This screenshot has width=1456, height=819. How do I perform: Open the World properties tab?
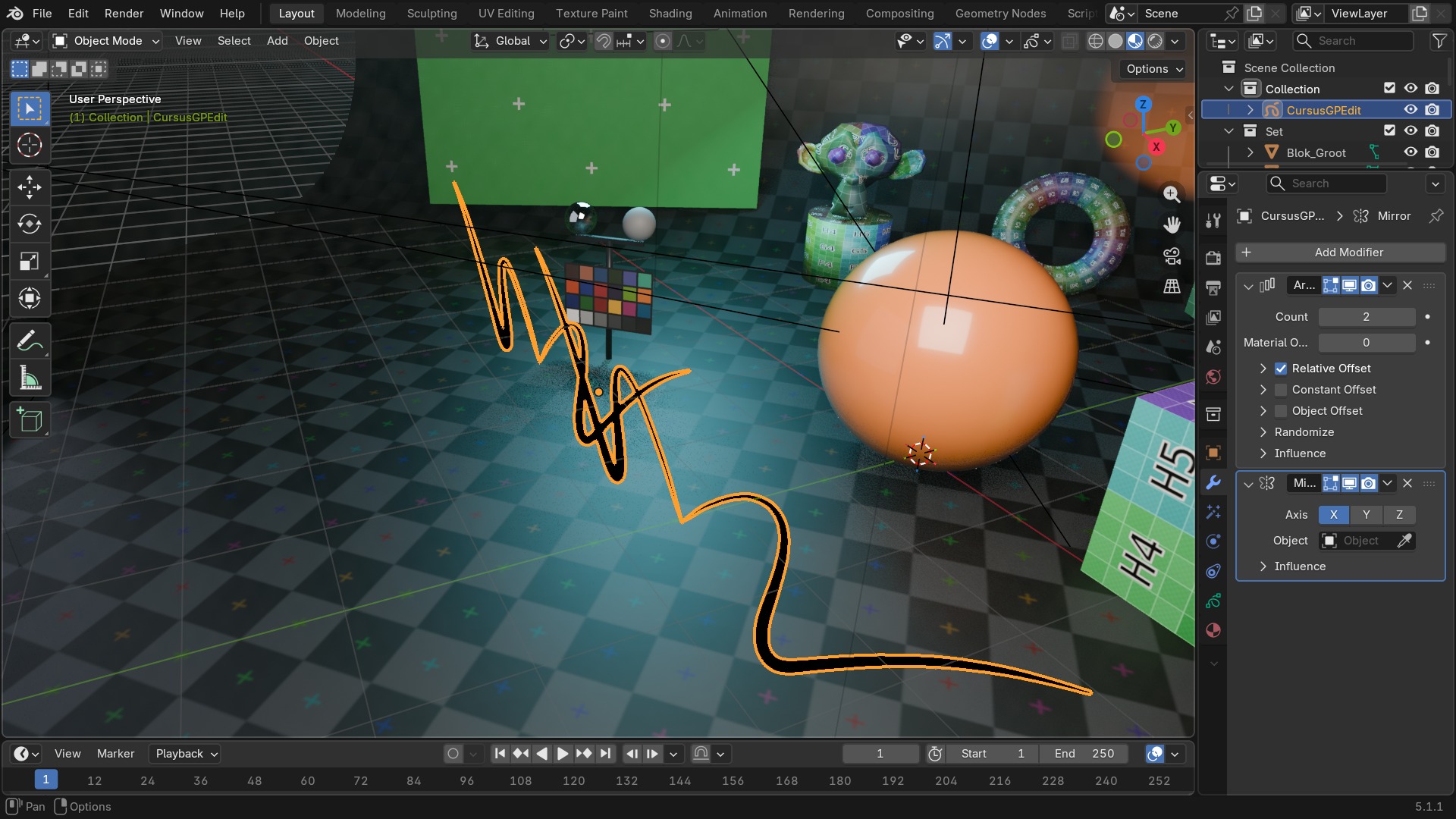[1213, 377]
